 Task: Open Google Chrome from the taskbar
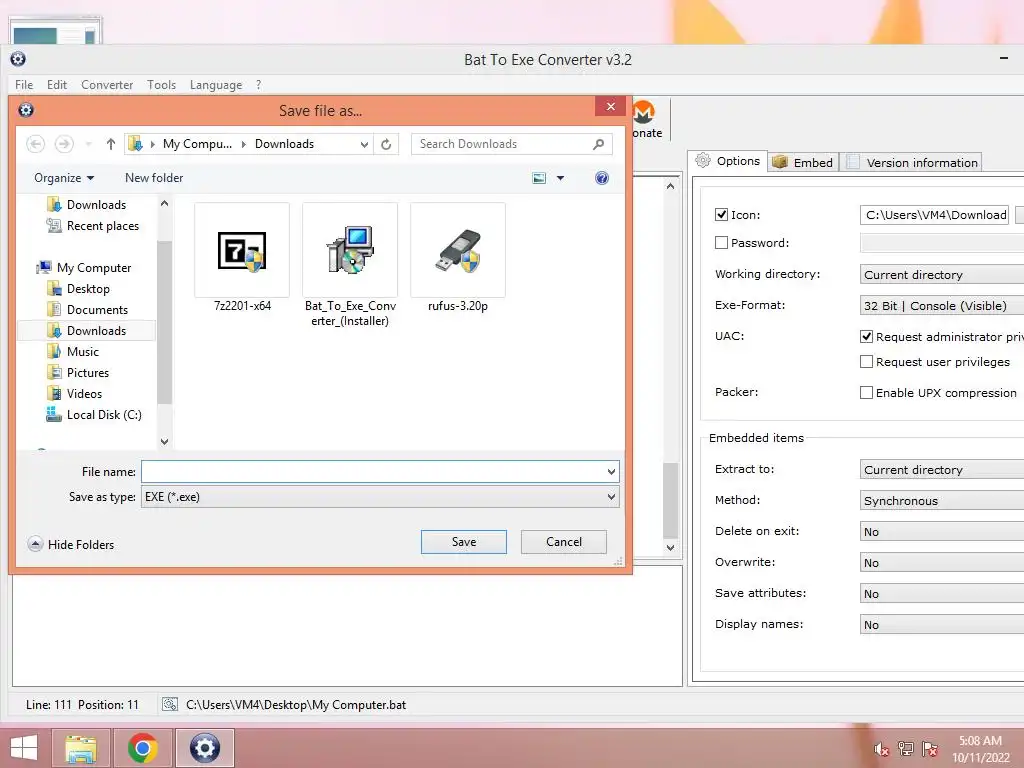pyautogui.click(x=143, y=748)
